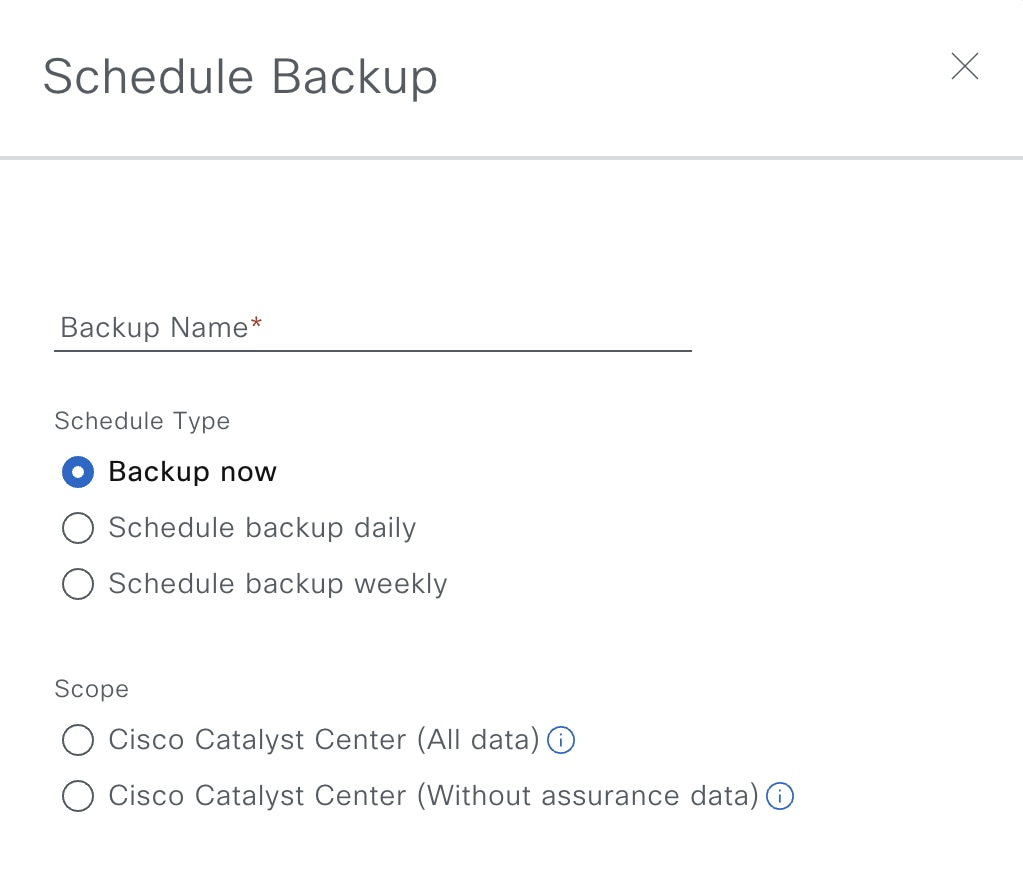The width and height of the screenshot is (1023, 874).
Task: Click the "Scope" section heading
Action: [92, 689]
